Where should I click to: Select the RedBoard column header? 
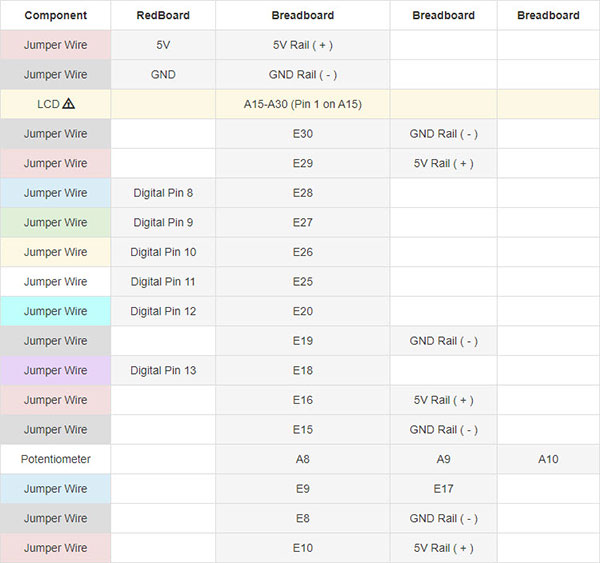pos(163,15)
